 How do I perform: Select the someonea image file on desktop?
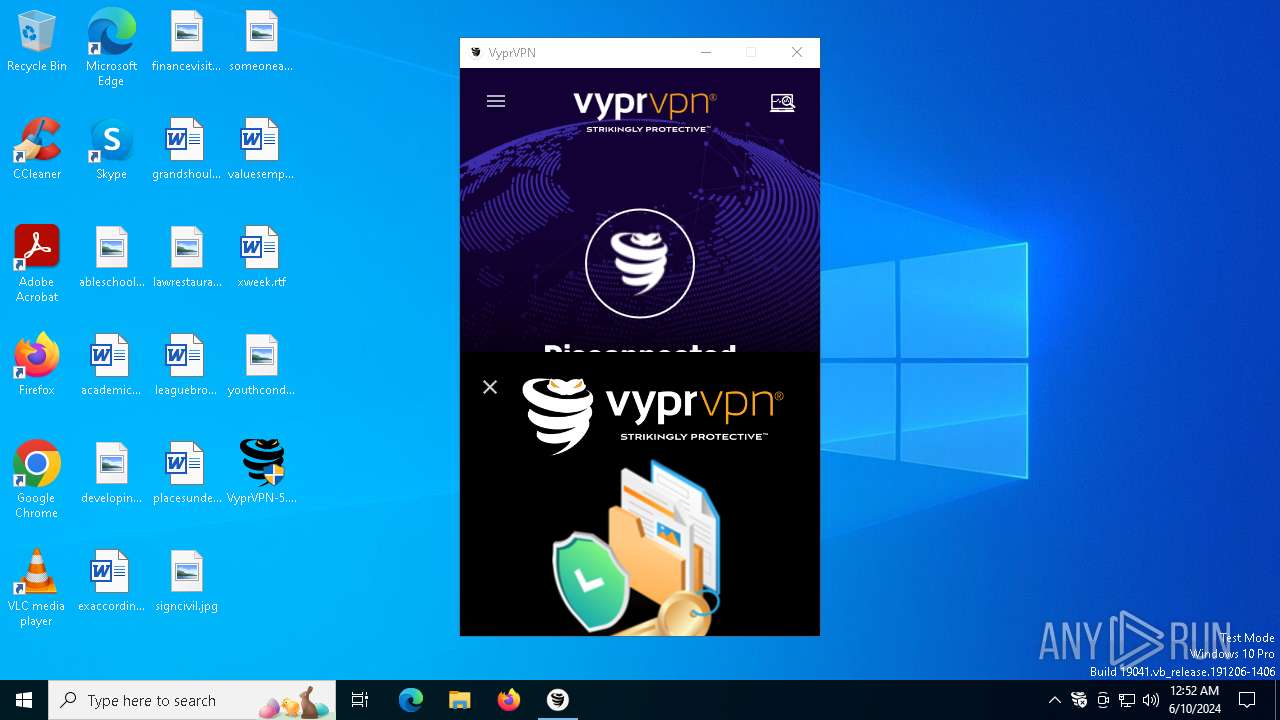[x=261, y=42]
